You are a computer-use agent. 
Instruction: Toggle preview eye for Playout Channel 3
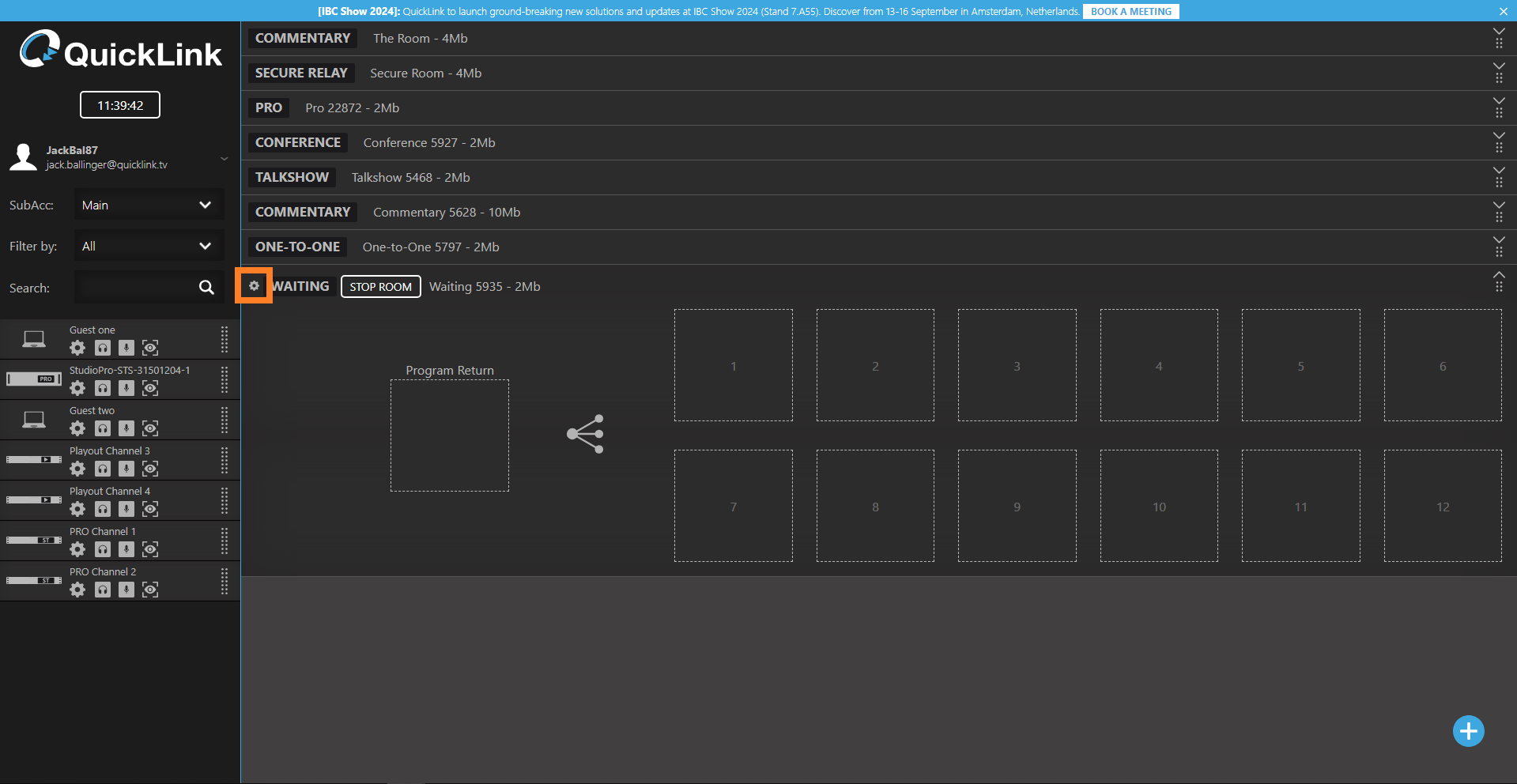click(x=150, y=469)
